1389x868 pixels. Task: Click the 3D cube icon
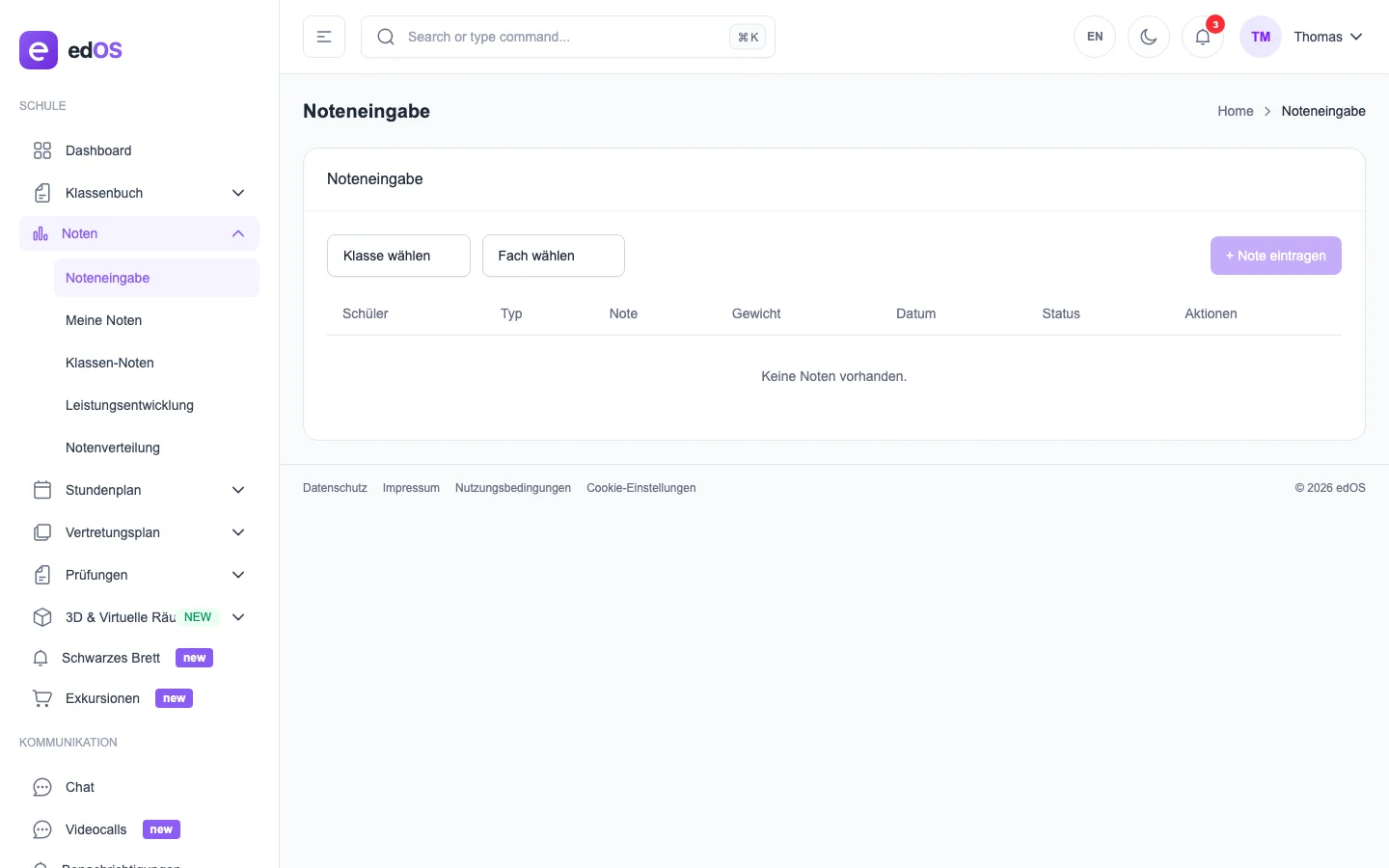tap(42, 617)
